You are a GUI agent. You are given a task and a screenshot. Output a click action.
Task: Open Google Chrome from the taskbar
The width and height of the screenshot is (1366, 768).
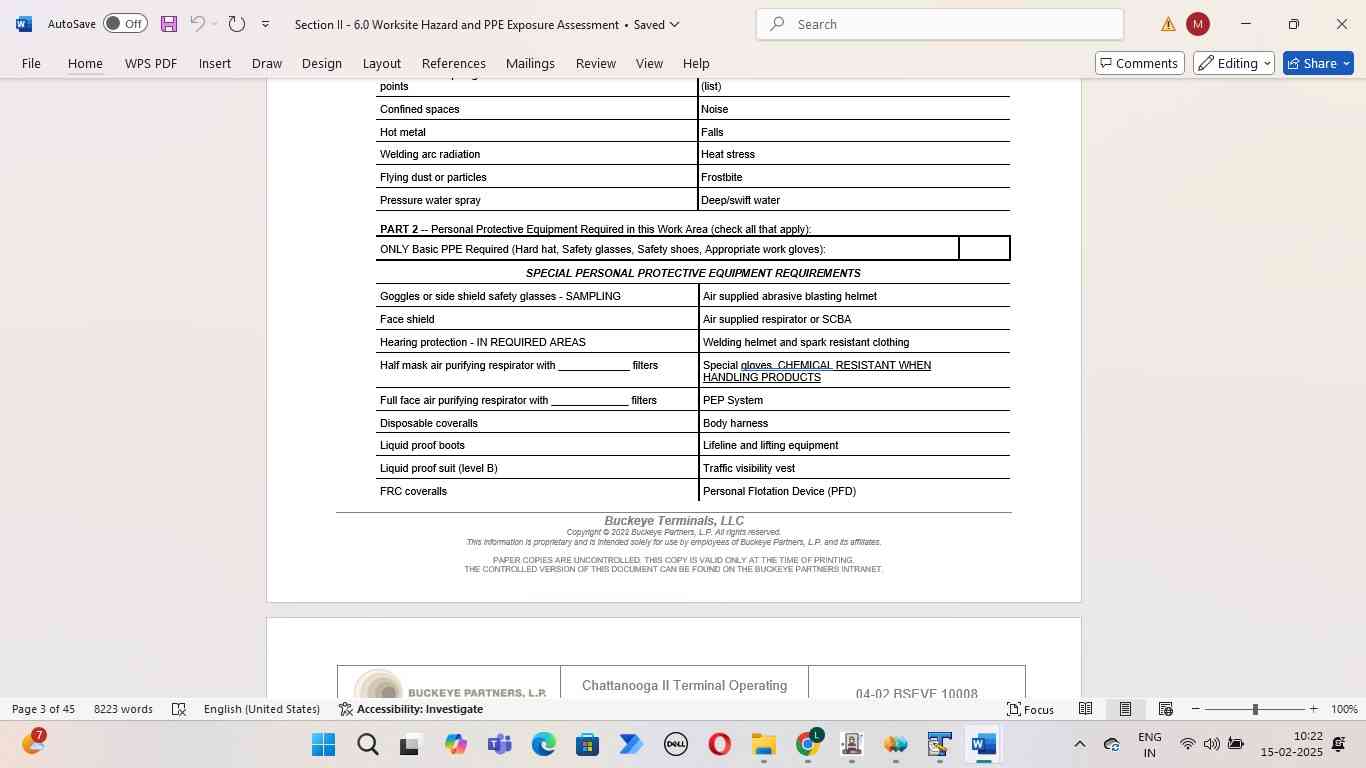pos(808,745)
